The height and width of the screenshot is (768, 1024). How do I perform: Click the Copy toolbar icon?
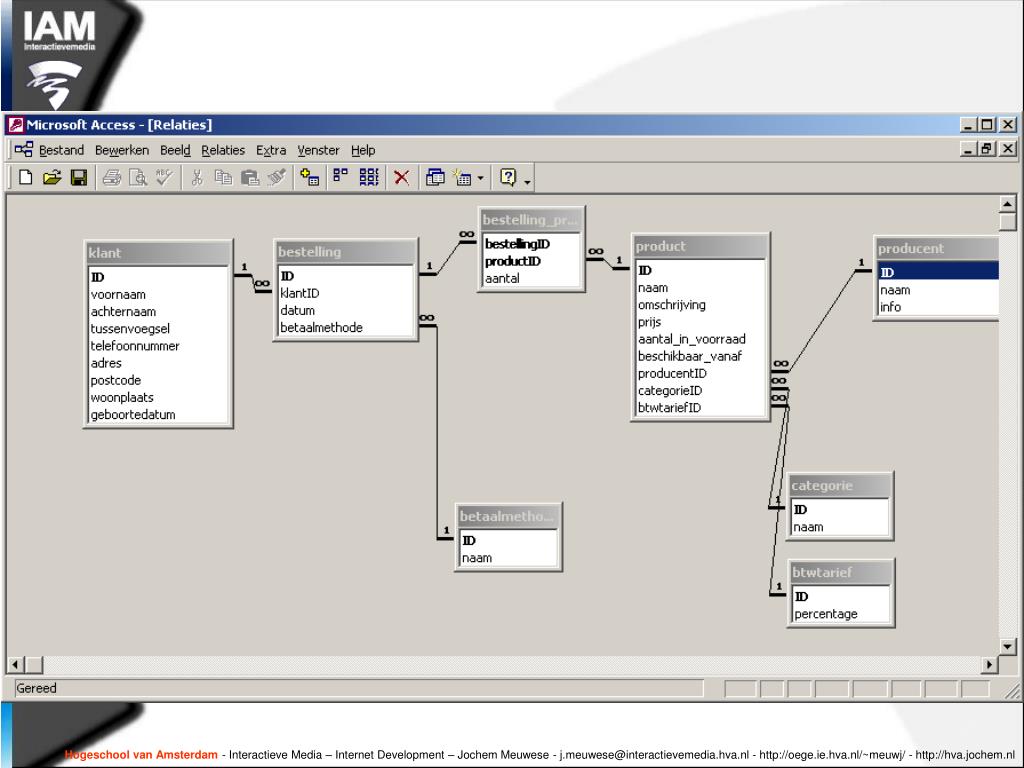(x=223, y=177)
